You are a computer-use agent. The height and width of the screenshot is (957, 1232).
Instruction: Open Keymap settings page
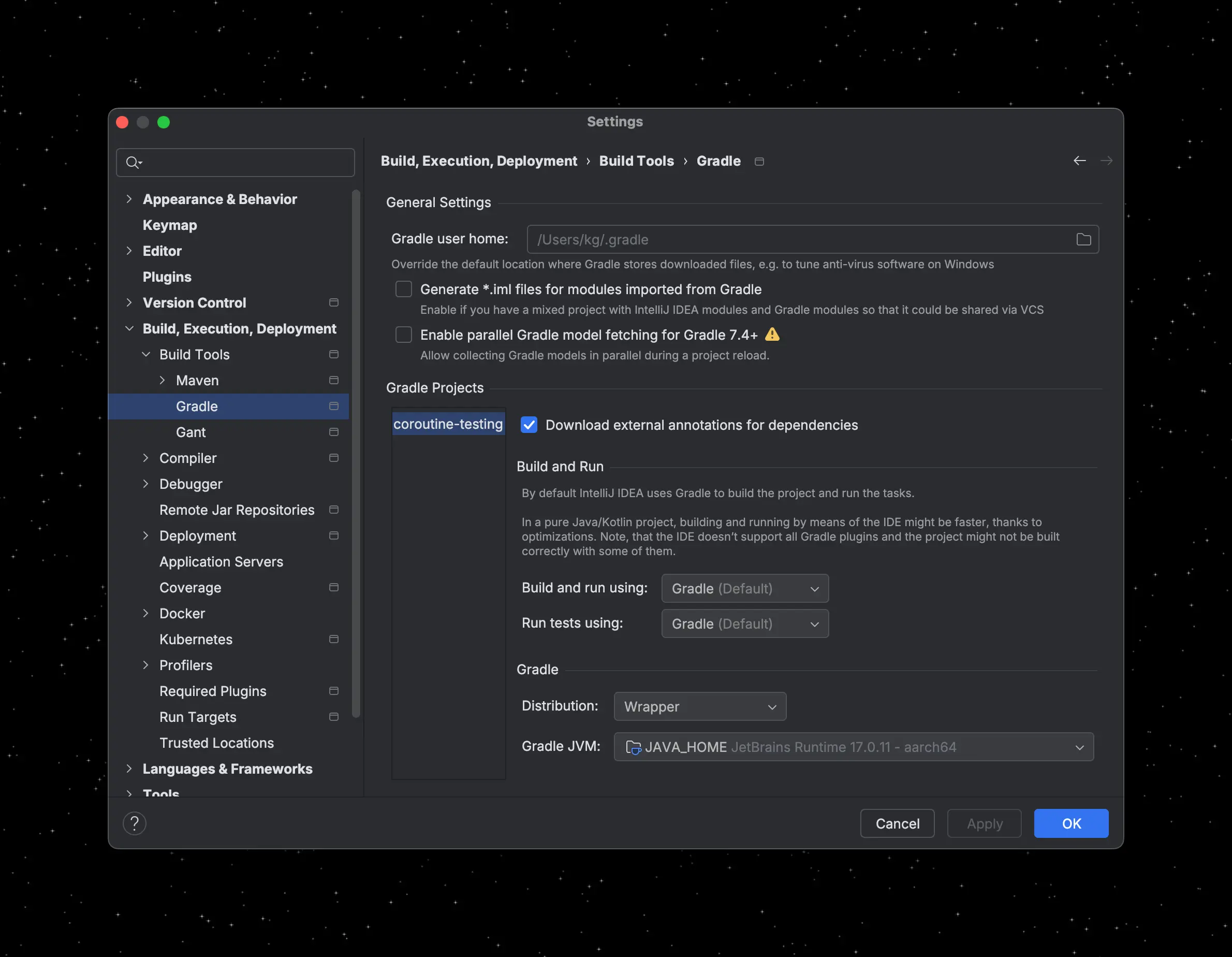pos(170,225)
